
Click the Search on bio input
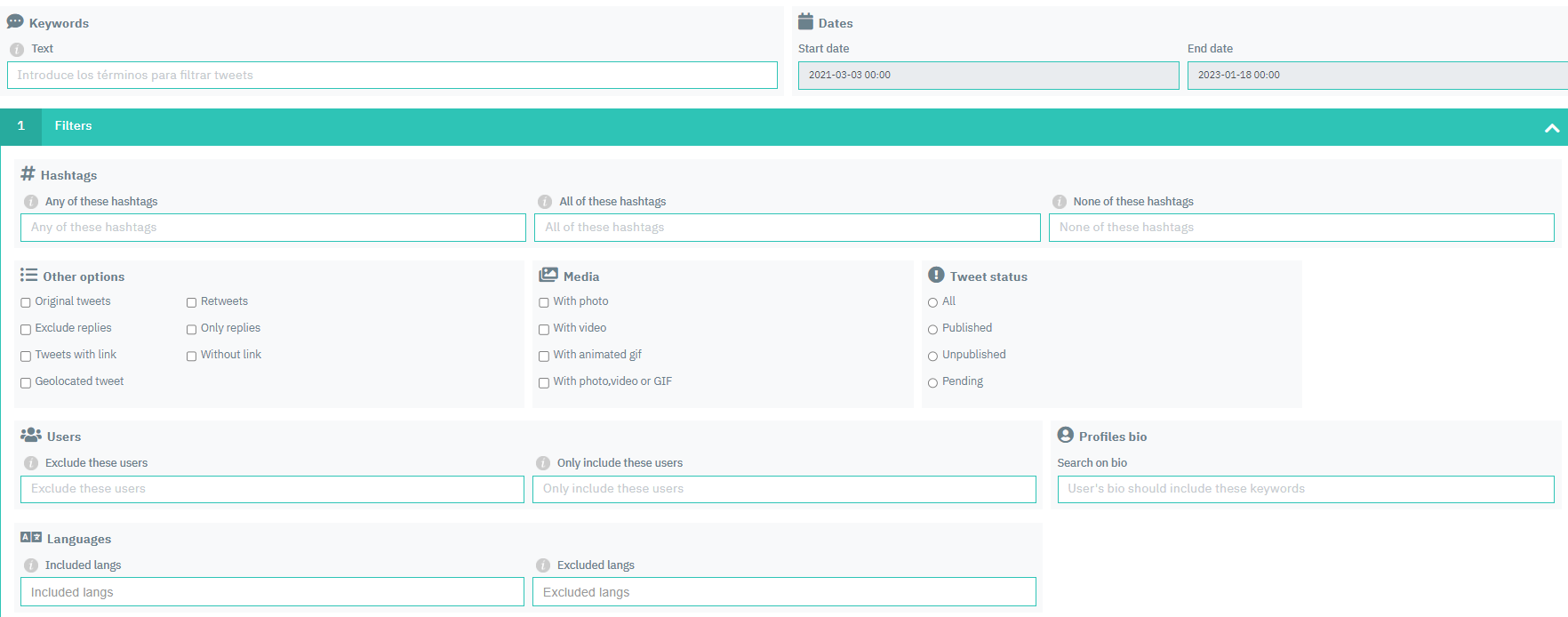pos(1306,489)
